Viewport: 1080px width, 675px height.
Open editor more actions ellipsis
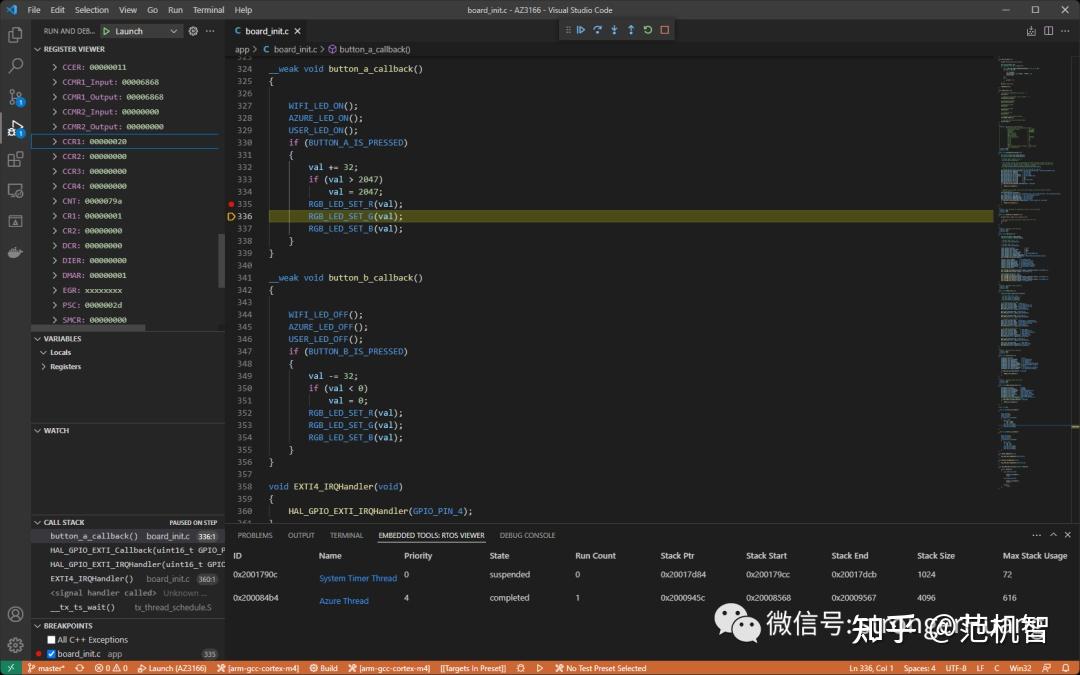1066,31
